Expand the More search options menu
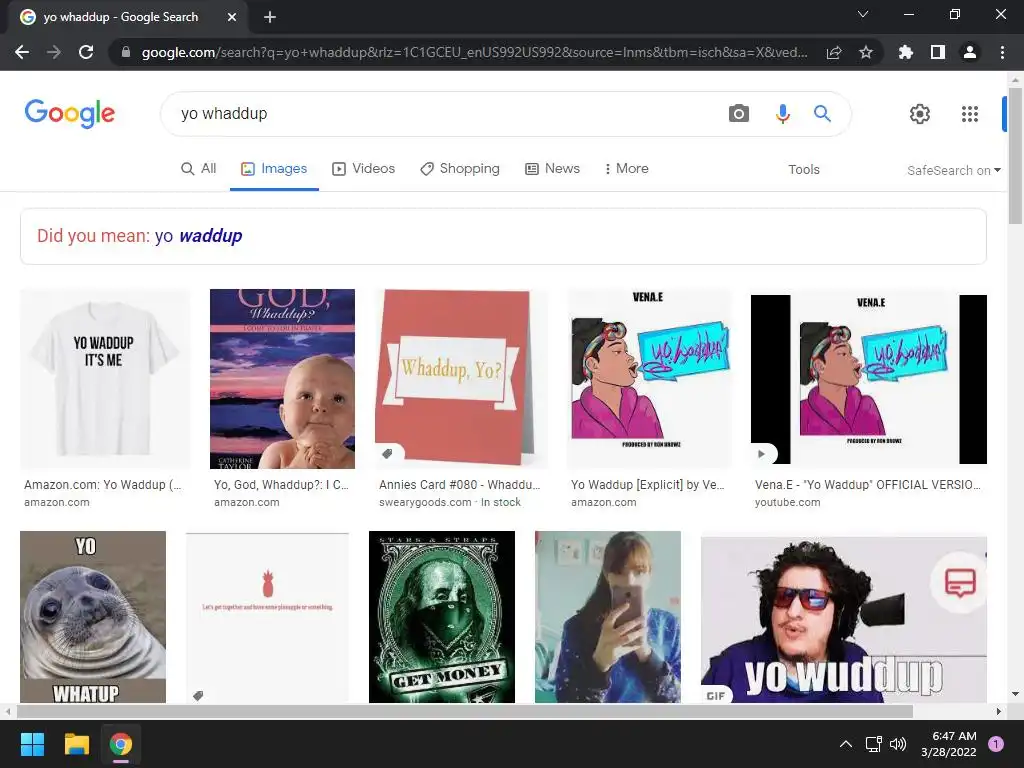 coord(626,168)
